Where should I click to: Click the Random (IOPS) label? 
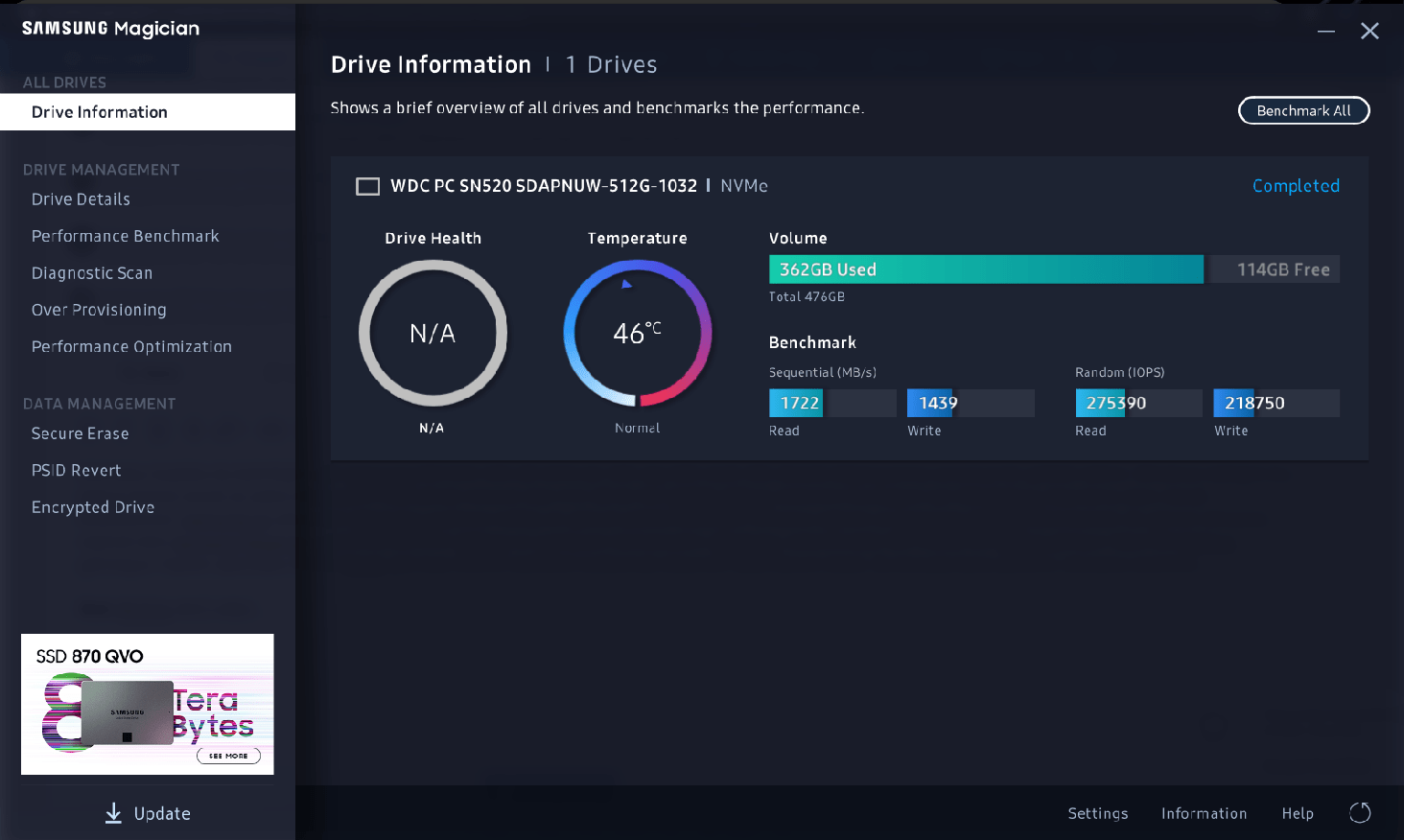coord(1120,372)
